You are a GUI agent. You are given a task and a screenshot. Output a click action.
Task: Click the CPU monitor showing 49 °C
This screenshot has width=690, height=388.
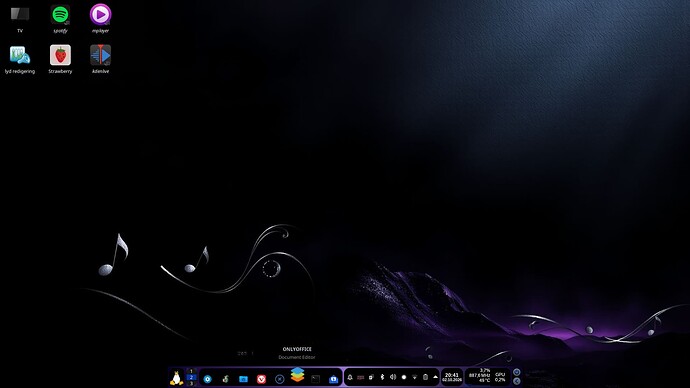tap(480, 375)
